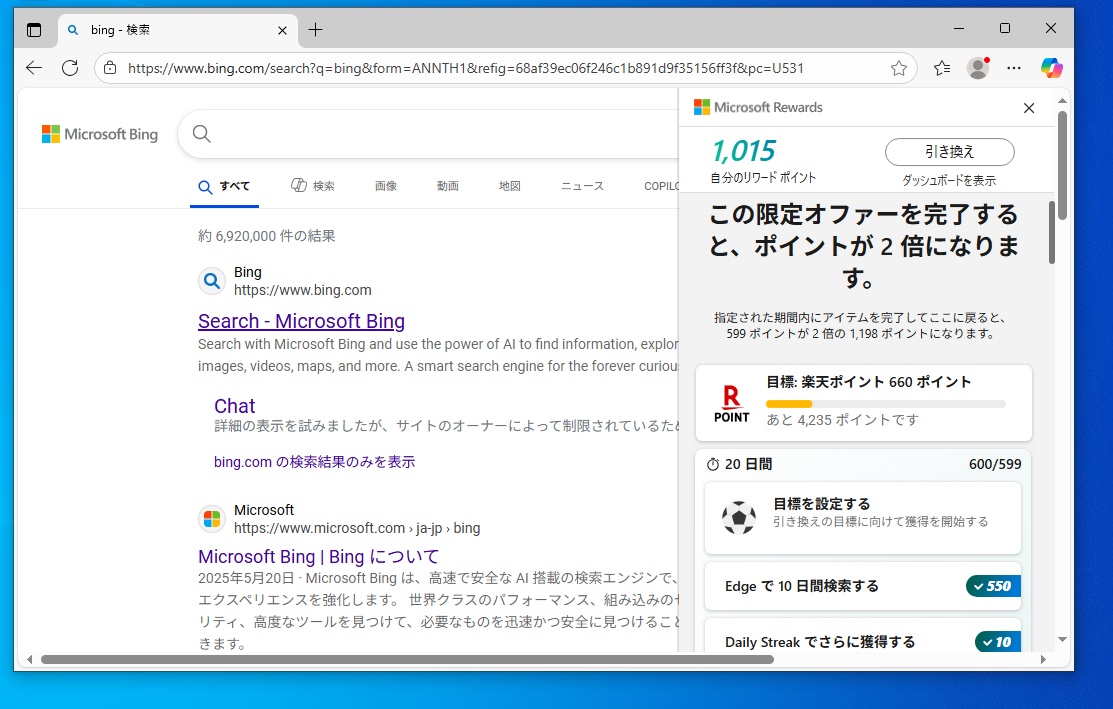Refresh the current page

[x=70, y=68]
